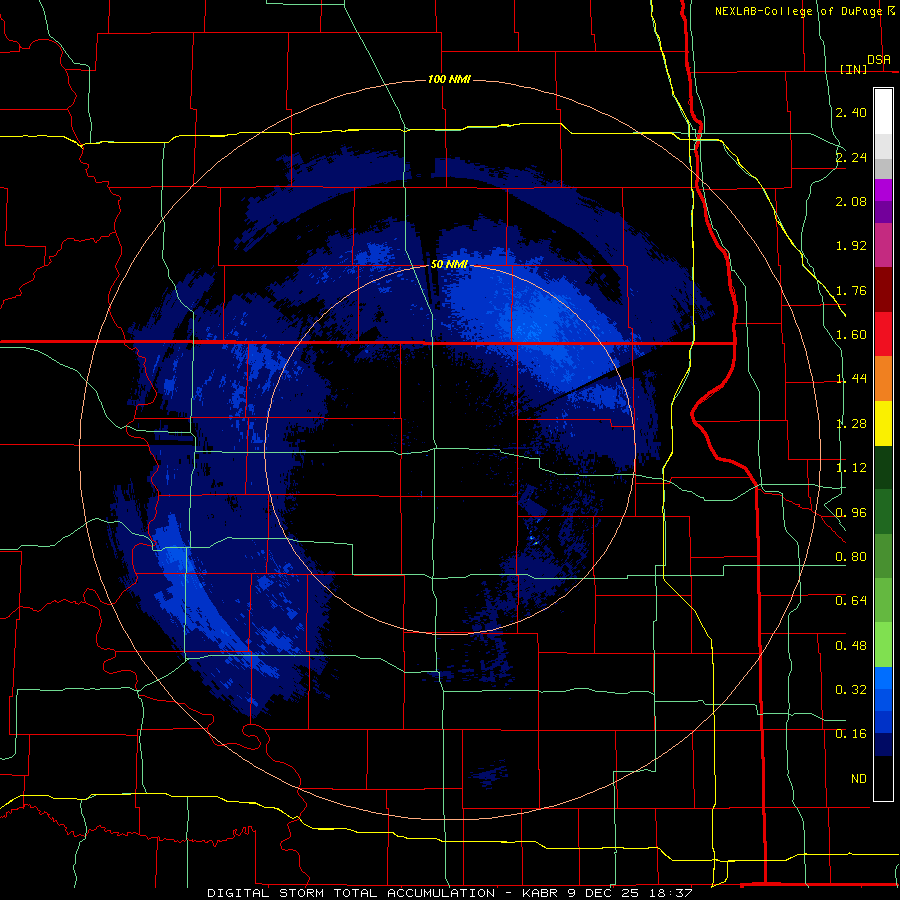The image size is (900, 900).
Task: Click the 0.64 legend value
Action: pos(851,601)
